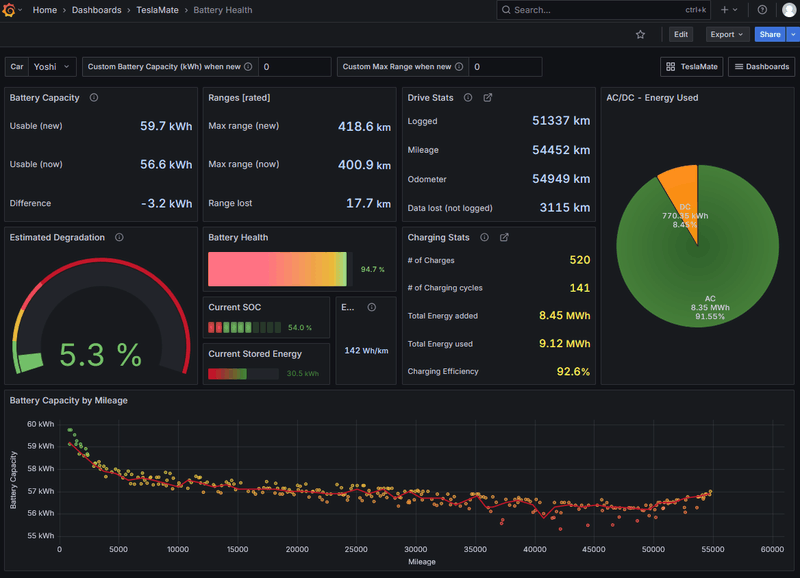The image size is (800, 578).
Task: Open the TeslaMate dashboards link
Action: (x=691, y=67)
